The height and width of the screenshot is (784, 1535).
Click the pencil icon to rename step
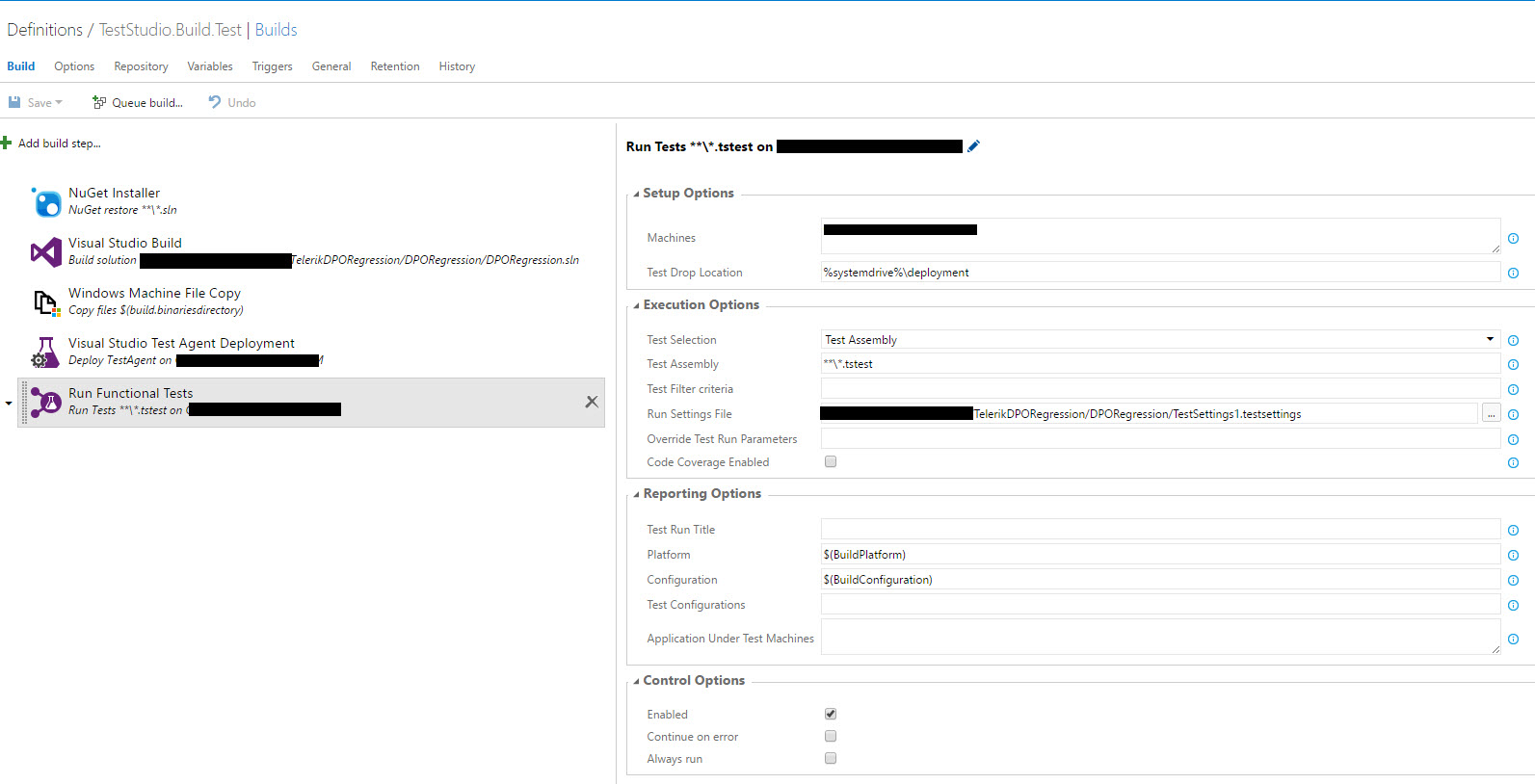(973, 146)
